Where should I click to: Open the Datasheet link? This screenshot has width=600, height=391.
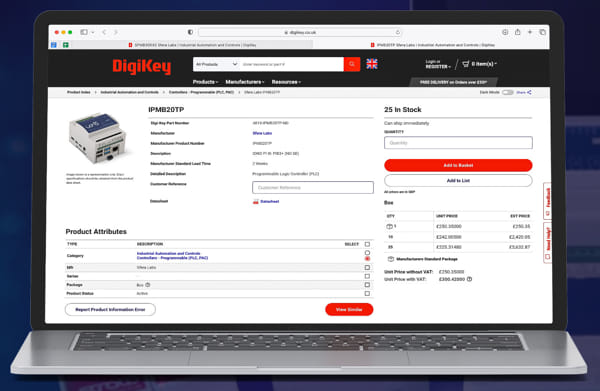[270, 202]
